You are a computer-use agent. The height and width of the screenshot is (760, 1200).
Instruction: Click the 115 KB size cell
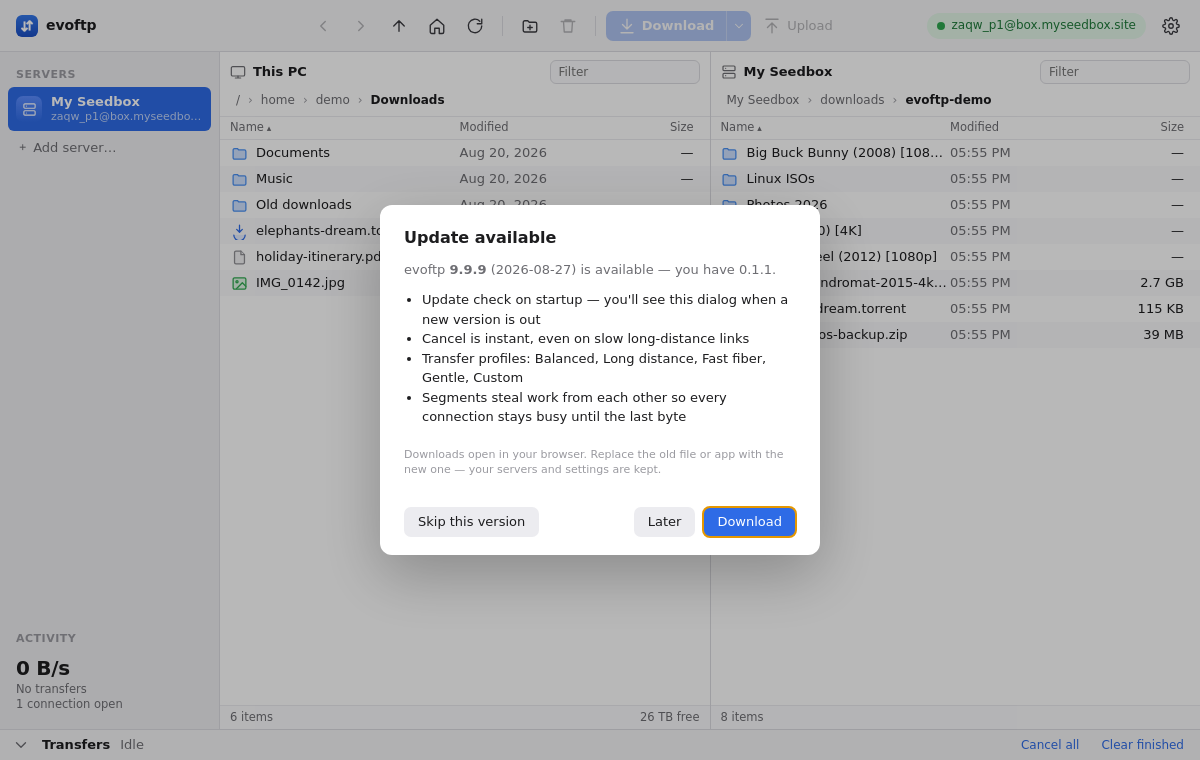coord(1160,309)
